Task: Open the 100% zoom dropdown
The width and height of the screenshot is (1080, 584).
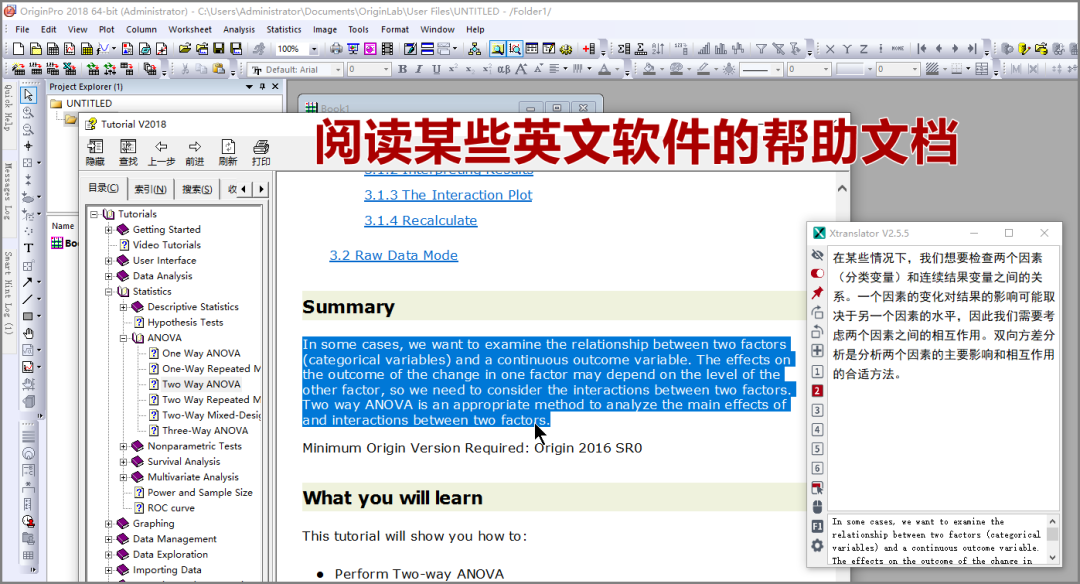Action: click(314, 49)
